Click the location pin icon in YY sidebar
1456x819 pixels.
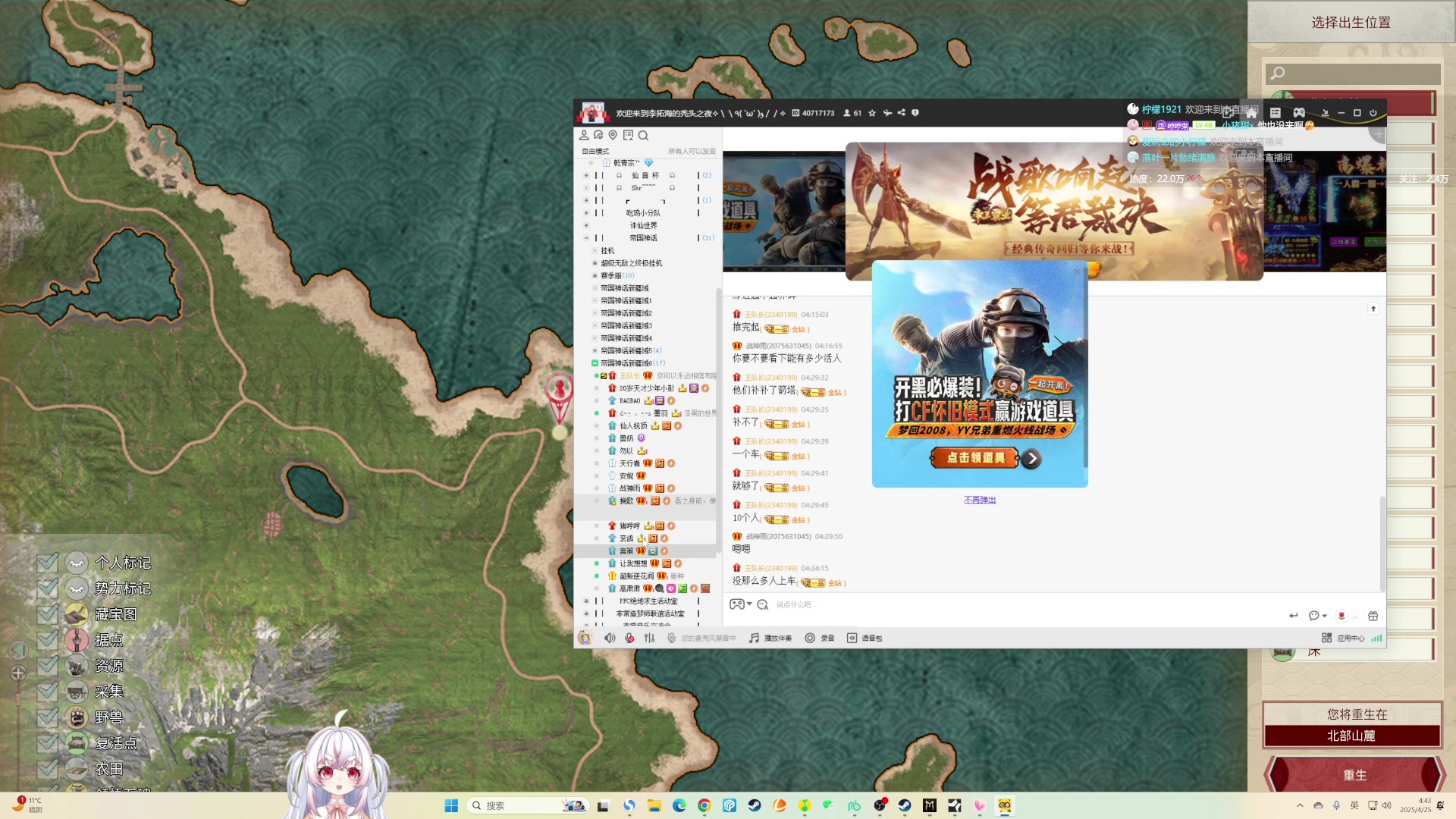pos(613,135)
